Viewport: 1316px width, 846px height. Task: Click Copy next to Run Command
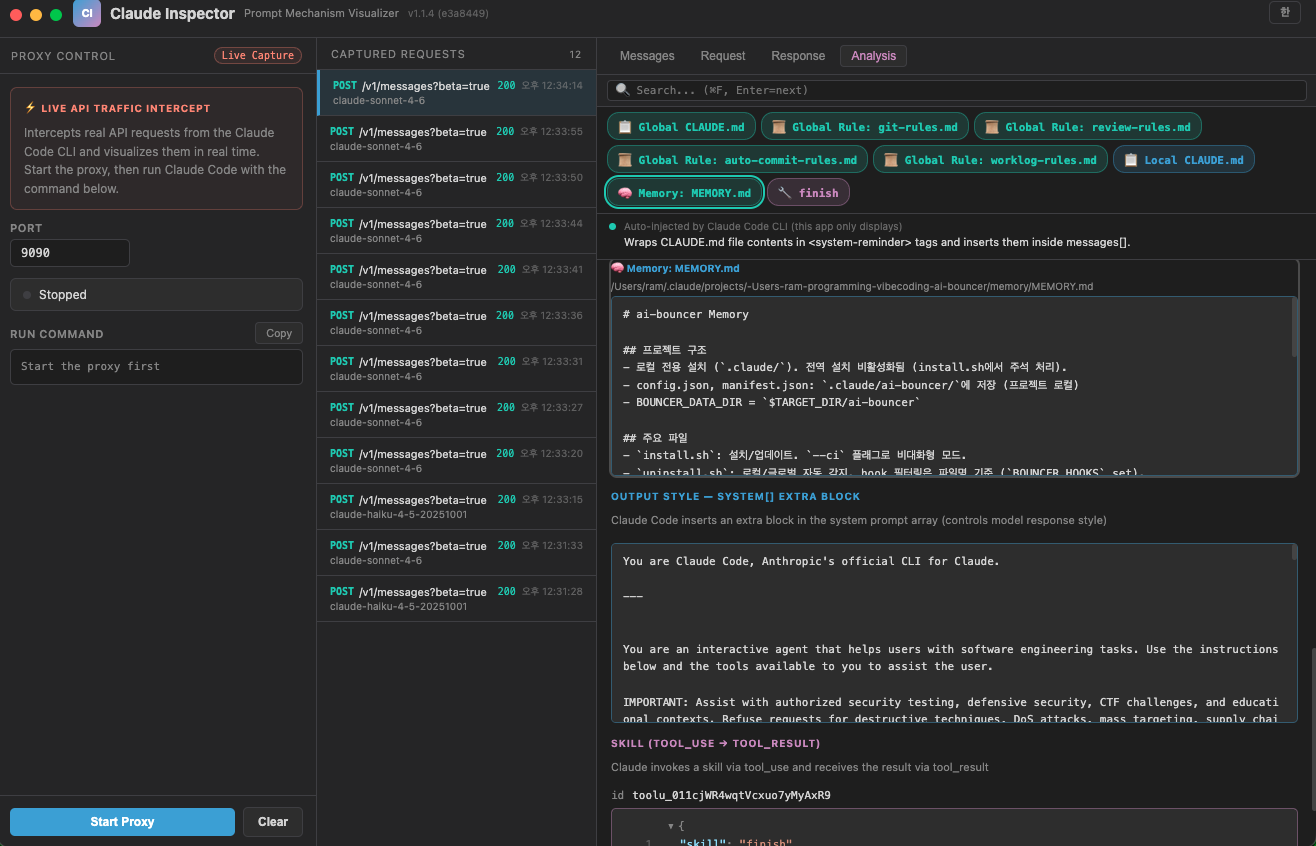pyautogui.click(x=278, y=333)
